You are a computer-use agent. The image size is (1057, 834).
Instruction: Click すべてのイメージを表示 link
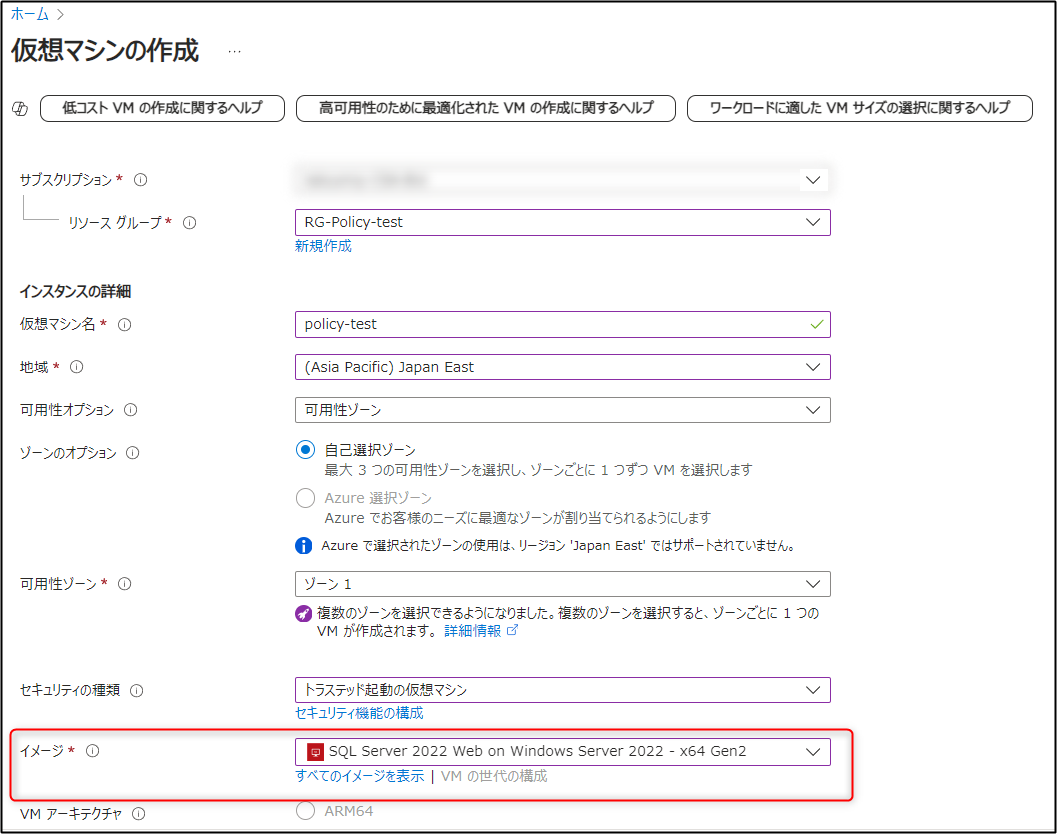point(359,777)
